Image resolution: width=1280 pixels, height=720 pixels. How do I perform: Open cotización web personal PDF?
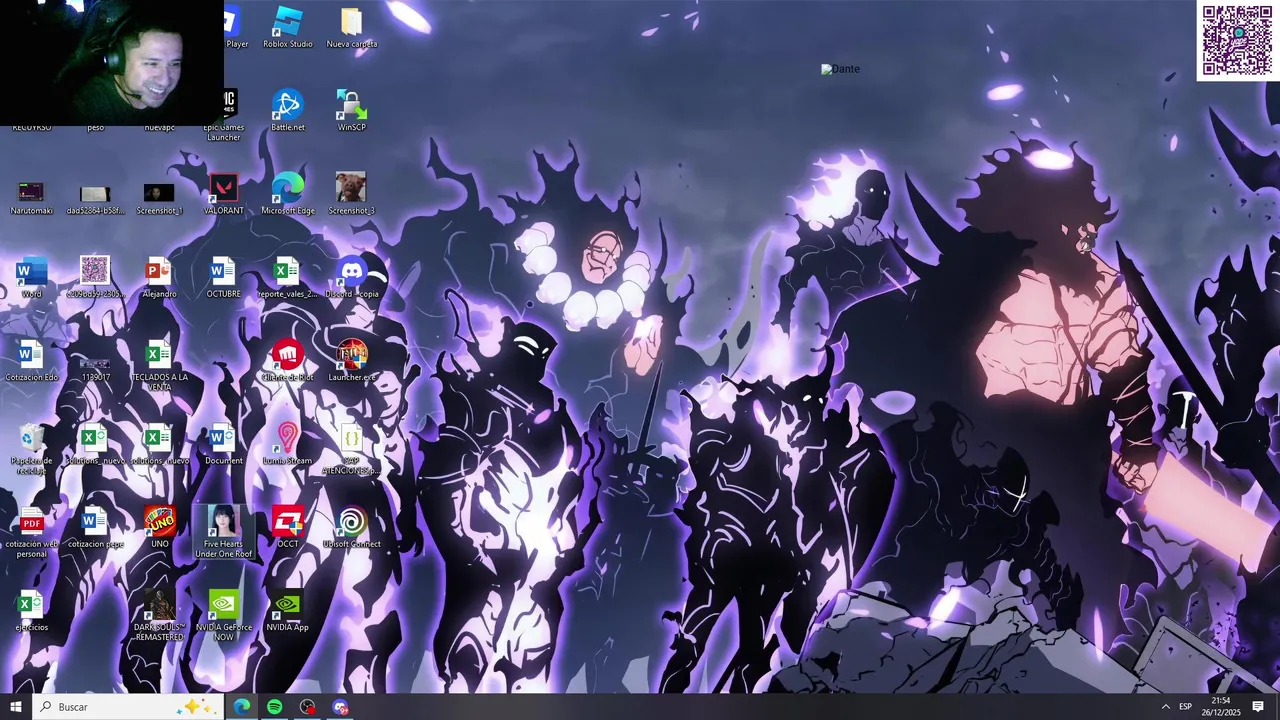[x=31, y=532]
